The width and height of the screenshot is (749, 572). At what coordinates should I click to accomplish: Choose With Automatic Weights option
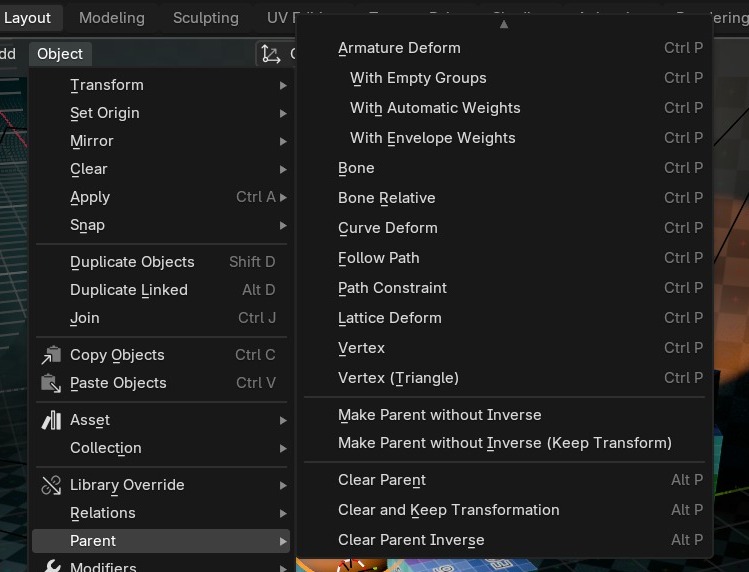point(504,108)
